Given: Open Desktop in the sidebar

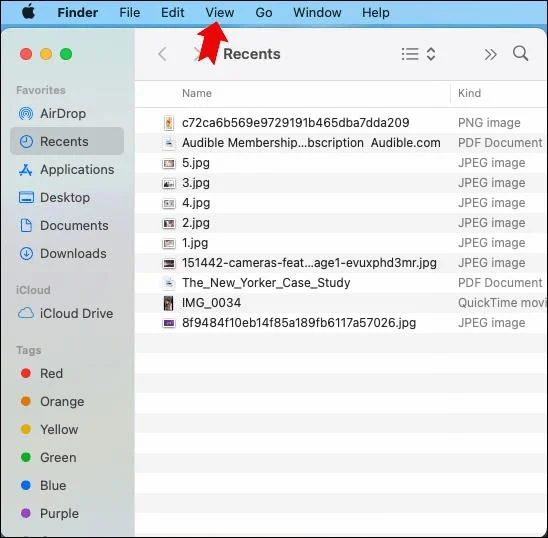Looking at the screenshot, I should [67, 198].
